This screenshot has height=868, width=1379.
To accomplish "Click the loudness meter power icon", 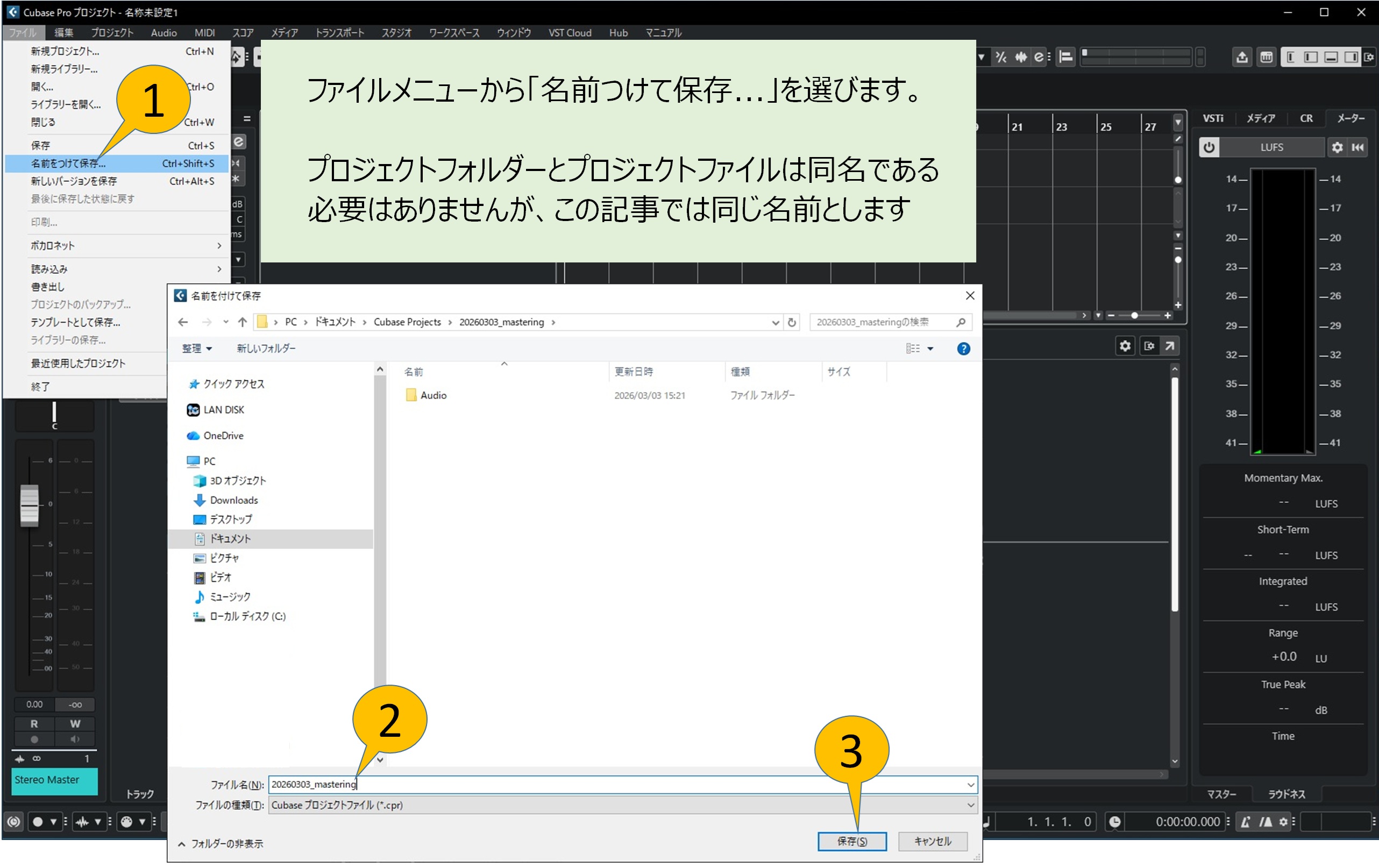I will point(1209,147).
